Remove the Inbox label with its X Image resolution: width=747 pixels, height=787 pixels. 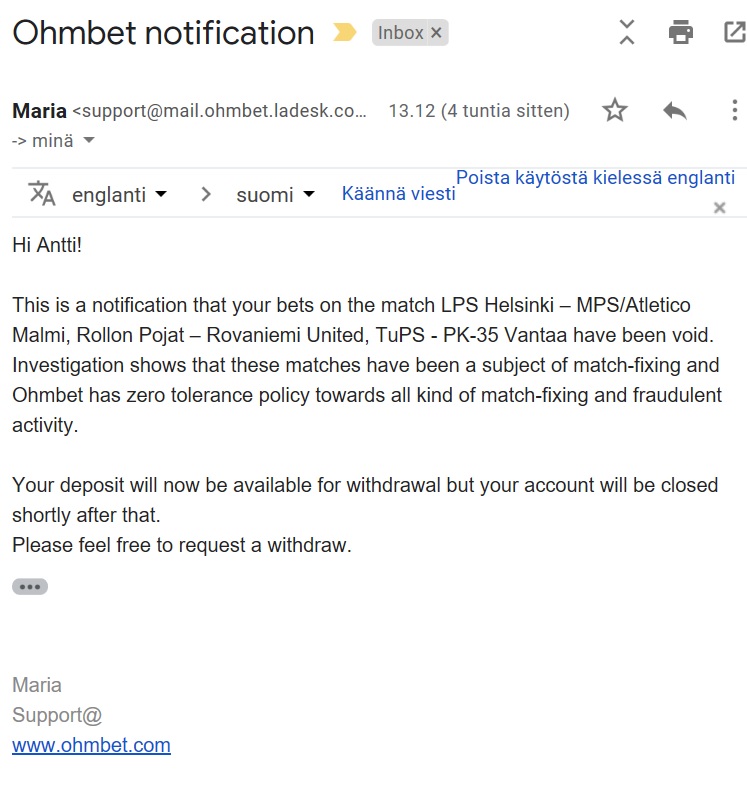[436, 33]
